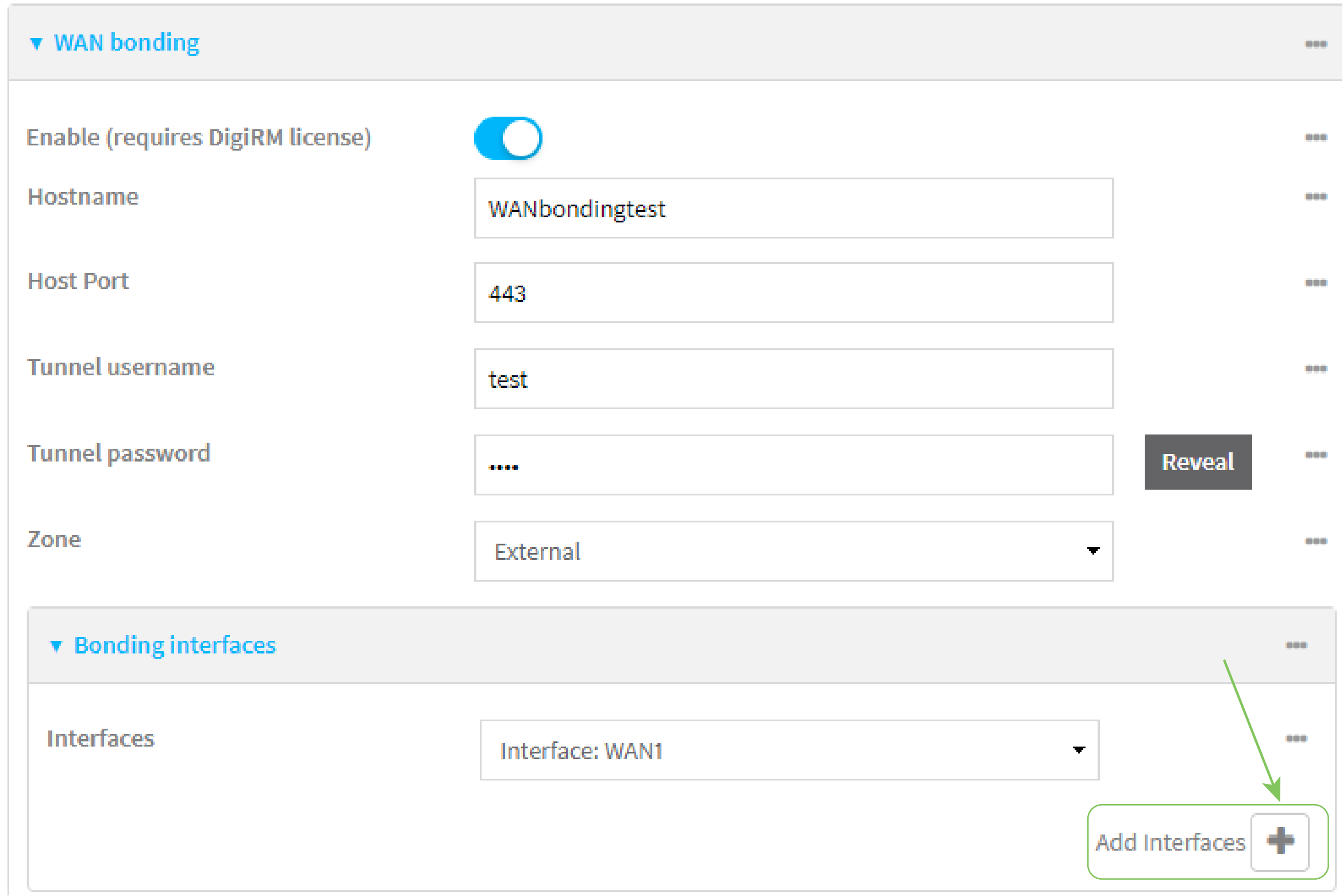Click the Hostname input field

pos(793,208)
